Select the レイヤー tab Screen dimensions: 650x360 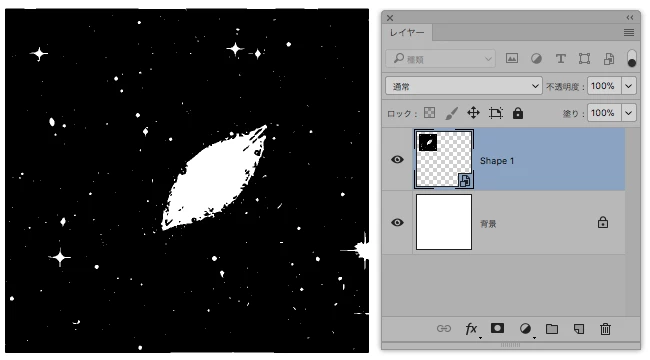[407, 32]
